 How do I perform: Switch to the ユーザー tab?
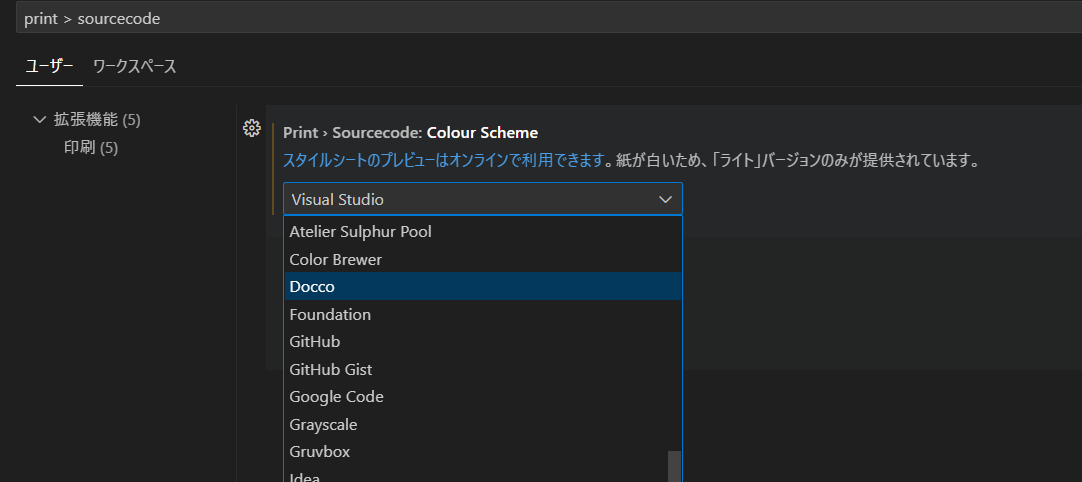[x=49, y=66]
